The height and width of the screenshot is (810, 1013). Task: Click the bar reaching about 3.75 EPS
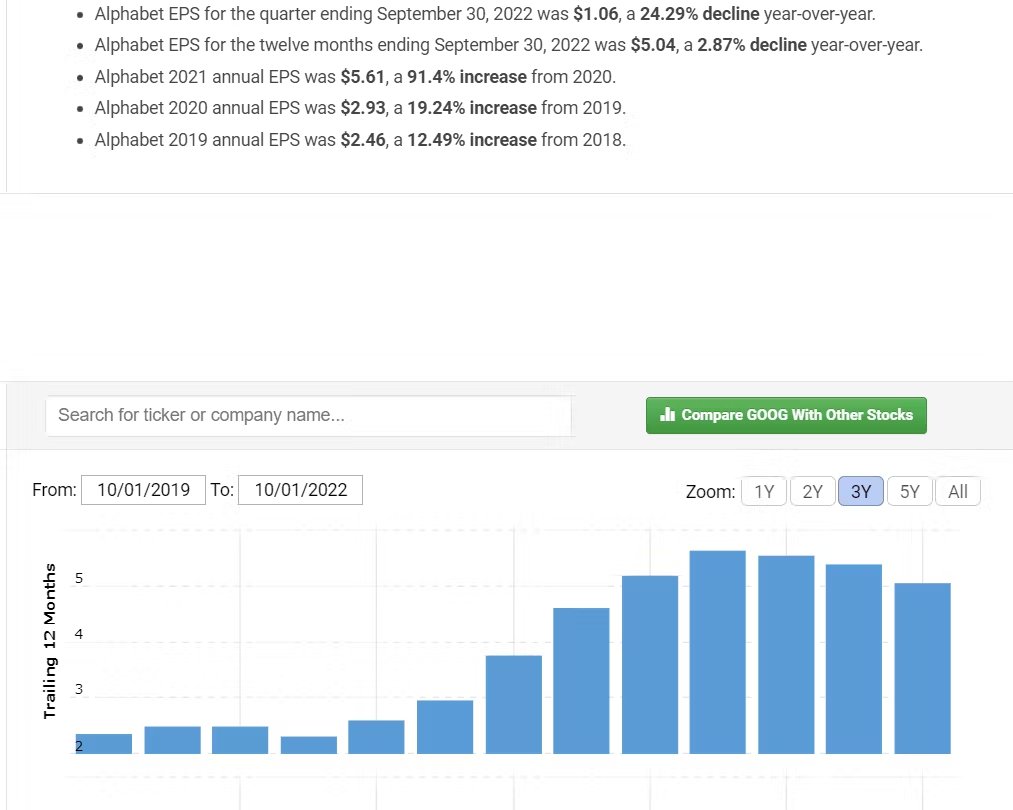pos(514,705)
